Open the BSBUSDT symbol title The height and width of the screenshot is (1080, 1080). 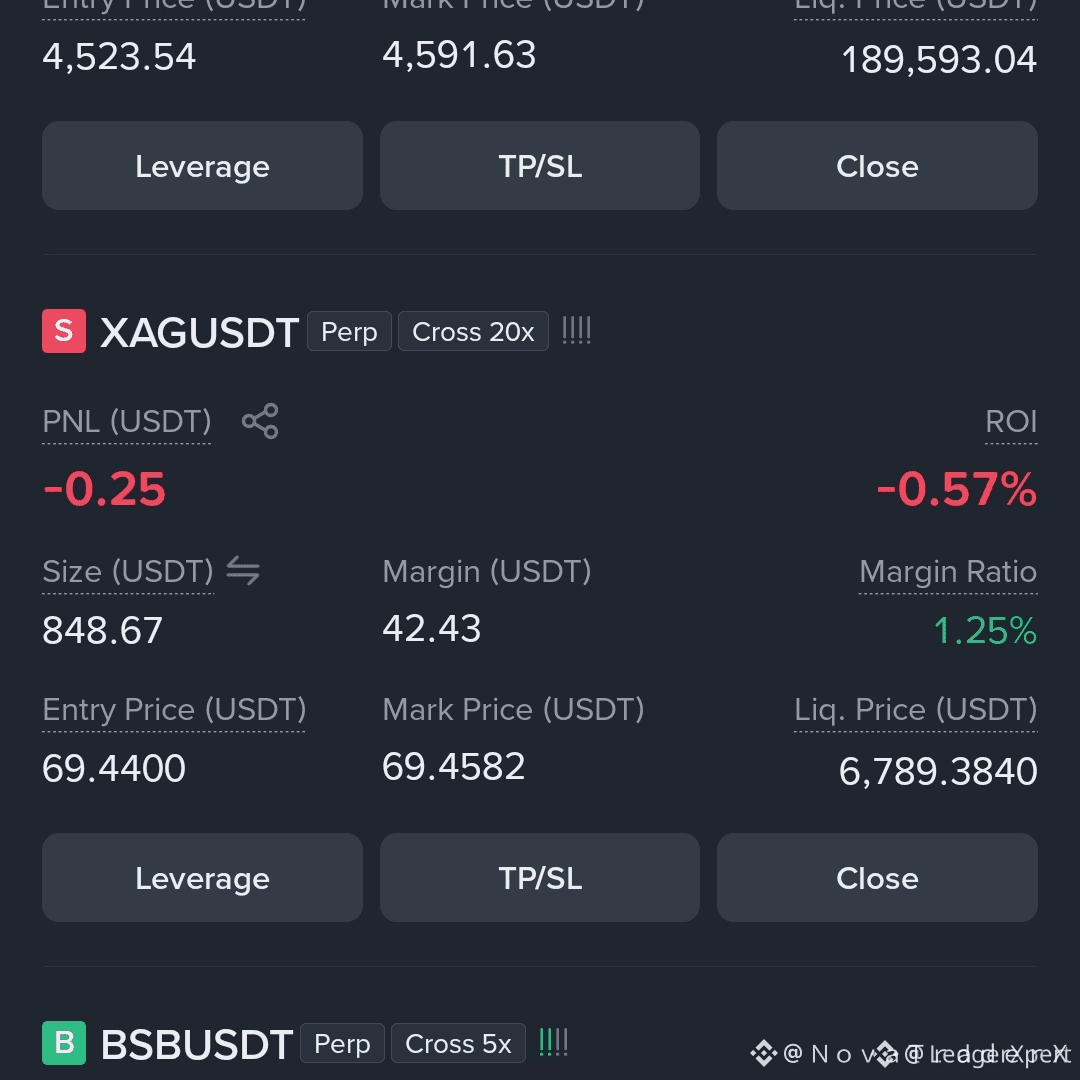click(x=197, y=1044)
